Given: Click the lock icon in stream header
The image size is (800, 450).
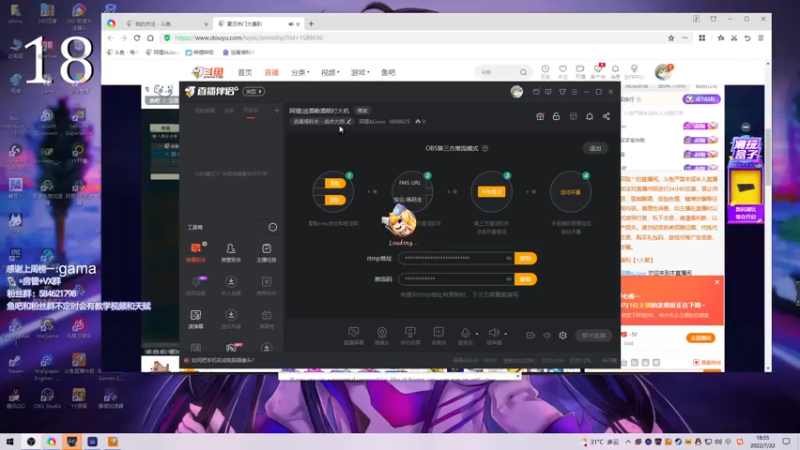Looking at the screenshot, I should [x=556, y=116].
